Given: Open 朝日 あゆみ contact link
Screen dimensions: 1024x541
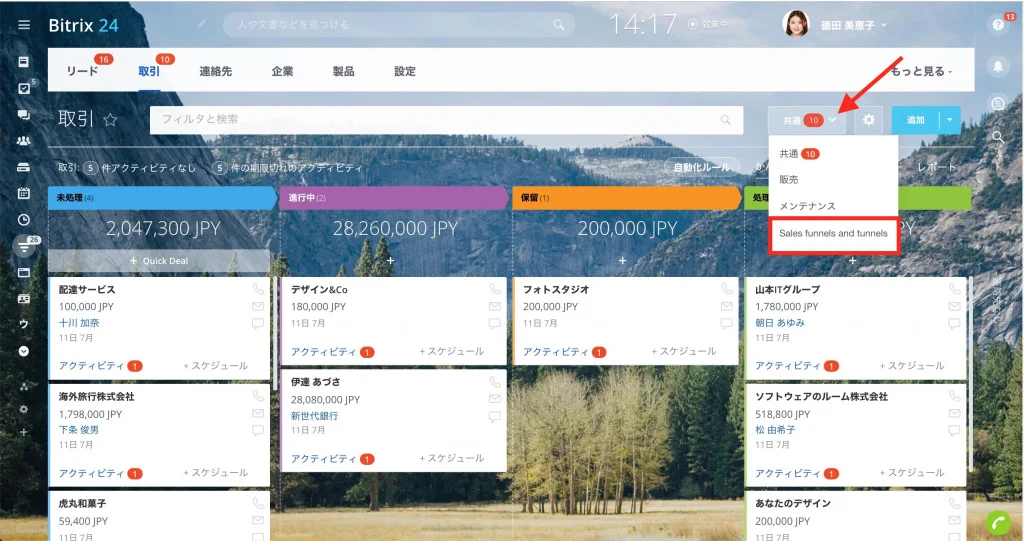Looking at the screenshot, I should pos(780,323).
